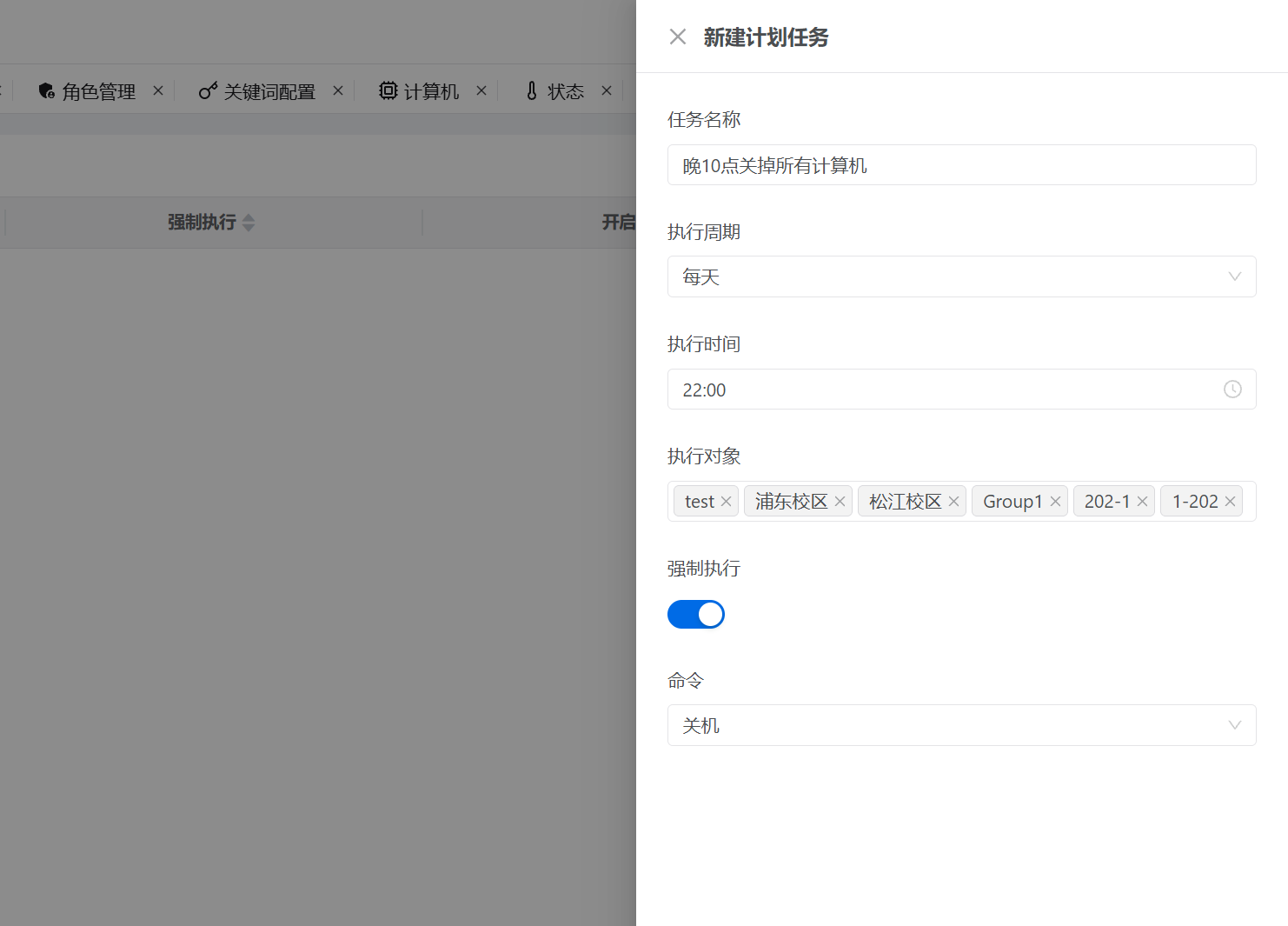Remove the 202-1 tag
The image size is (1288, 926).
(x=1142, y=501)
